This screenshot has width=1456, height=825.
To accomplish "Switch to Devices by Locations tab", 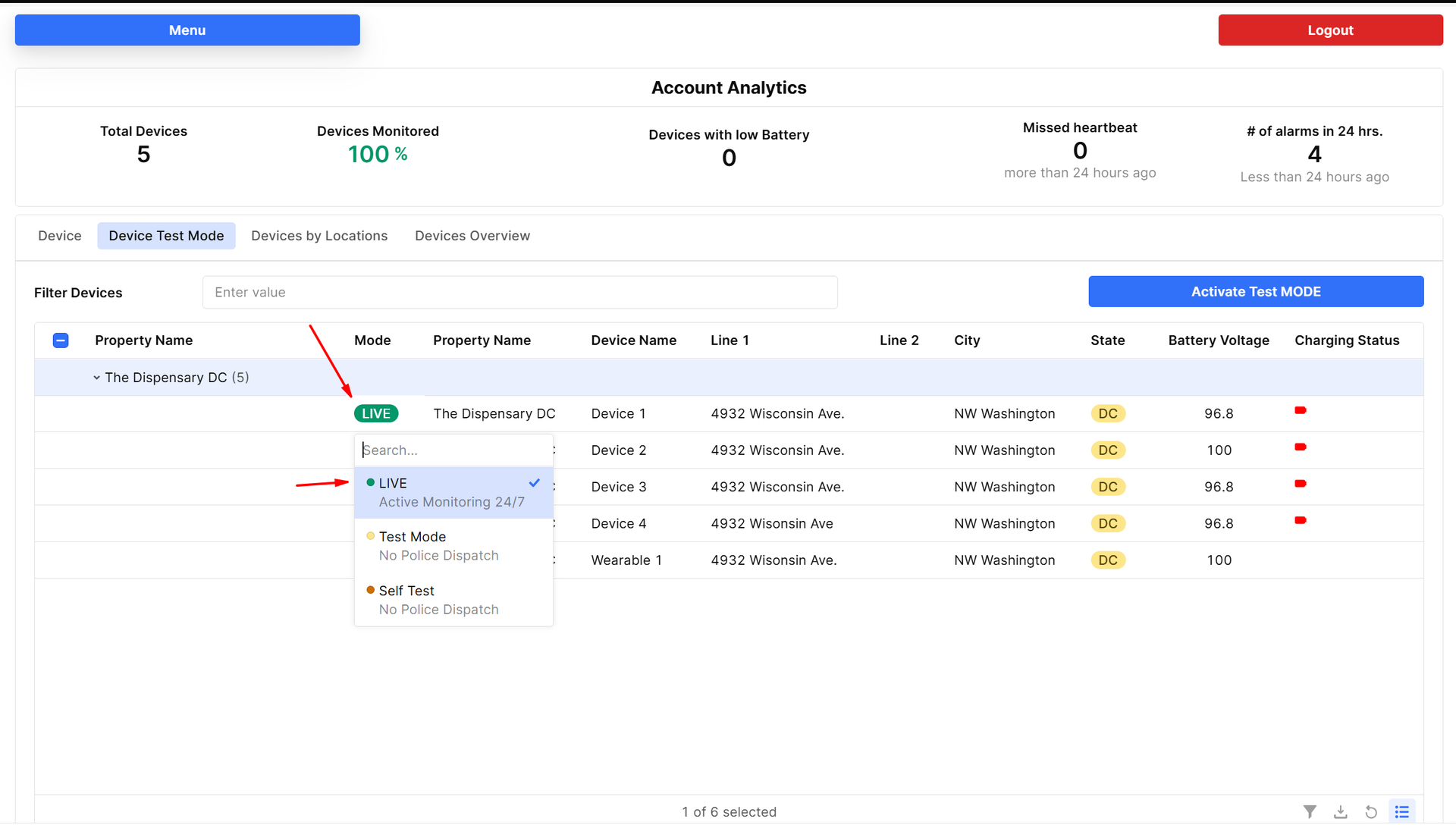I will click(x=319, y=236).
